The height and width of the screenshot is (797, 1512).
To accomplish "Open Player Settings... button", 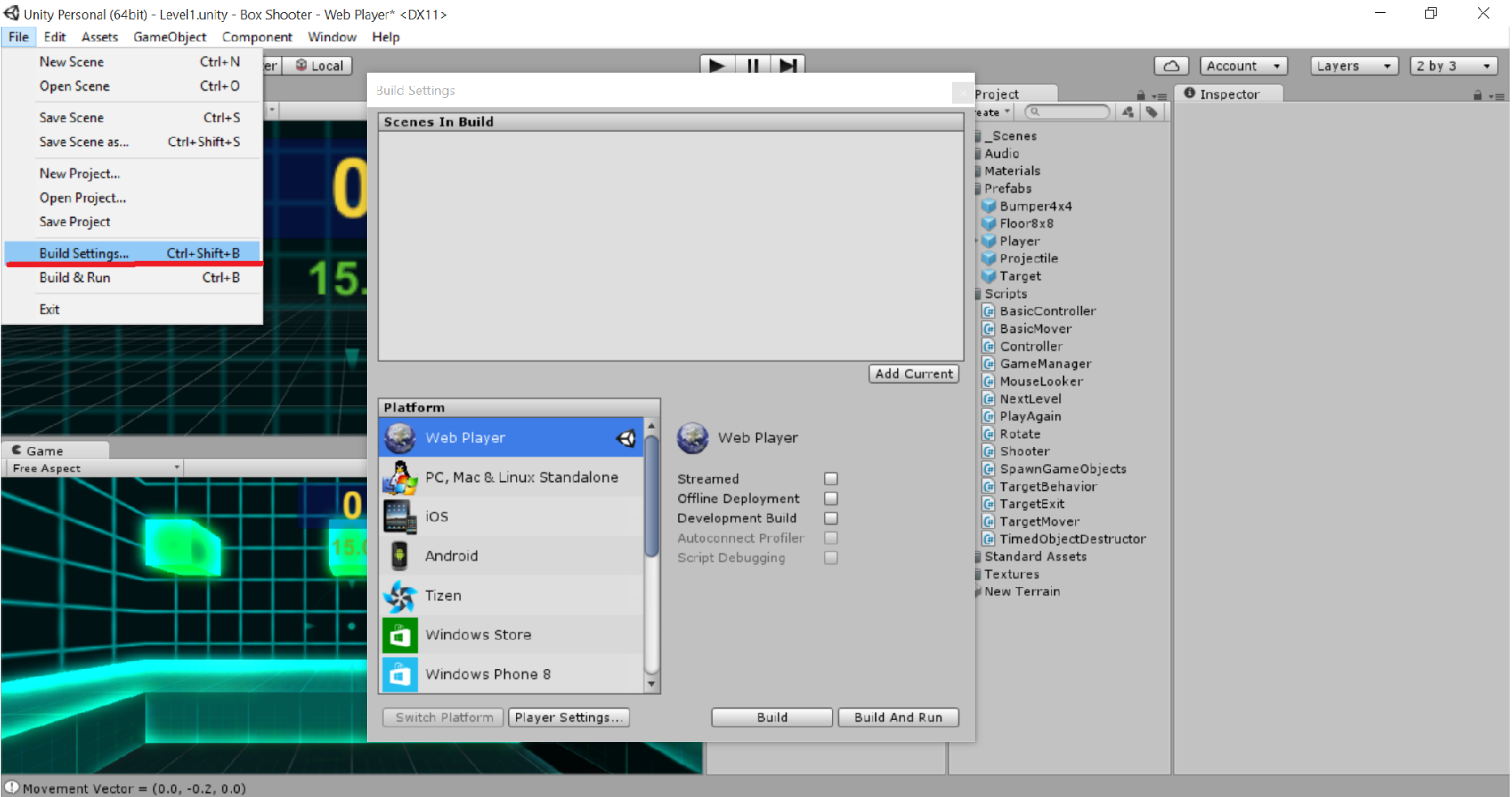I will (569, 718).
